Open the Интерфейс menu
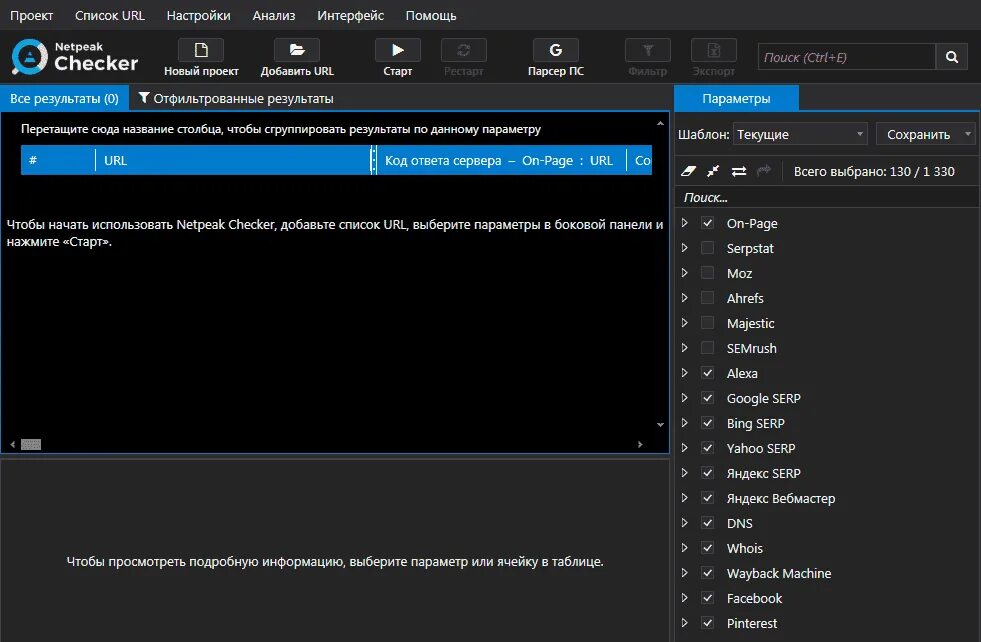Image resolution: width=981 pixels, height=642 pixels. coord(350,16)
